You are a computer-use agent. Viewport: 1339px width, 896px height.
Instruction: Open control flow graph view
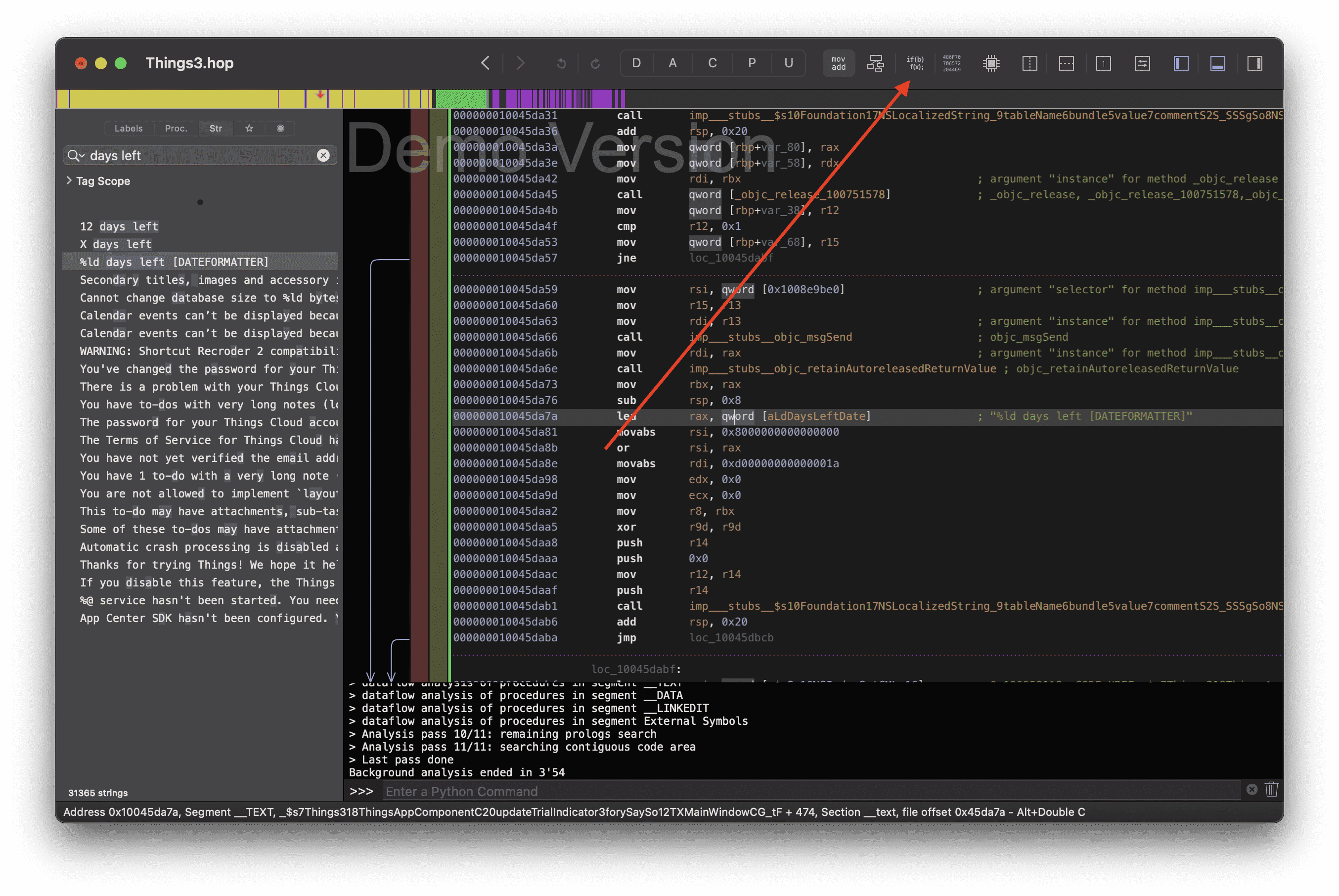point(875,63)
